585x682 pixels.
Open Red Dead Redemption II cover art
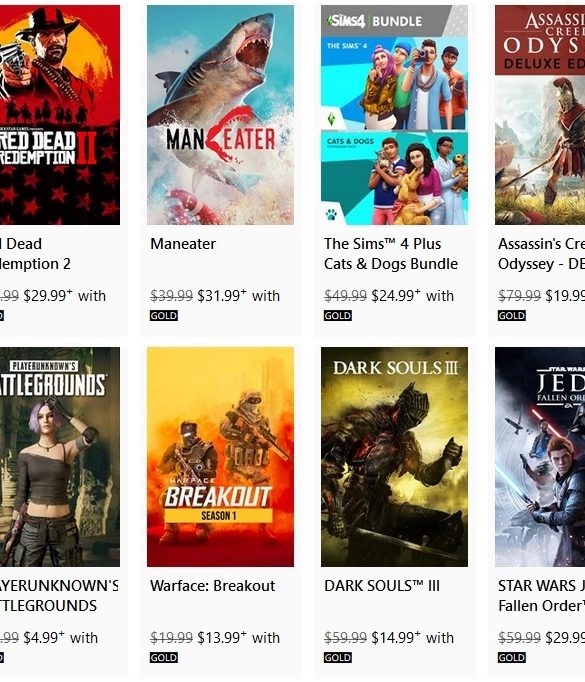pyautogui.click(x=60, y=115)
